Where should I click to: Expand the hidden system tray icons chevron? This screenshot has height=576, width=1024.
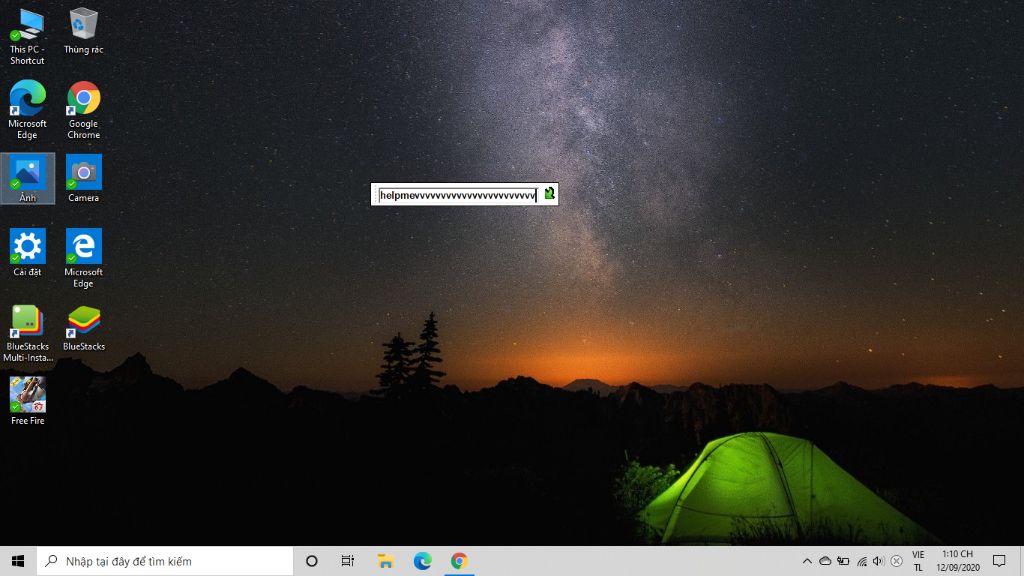click(x=807, y=561)
